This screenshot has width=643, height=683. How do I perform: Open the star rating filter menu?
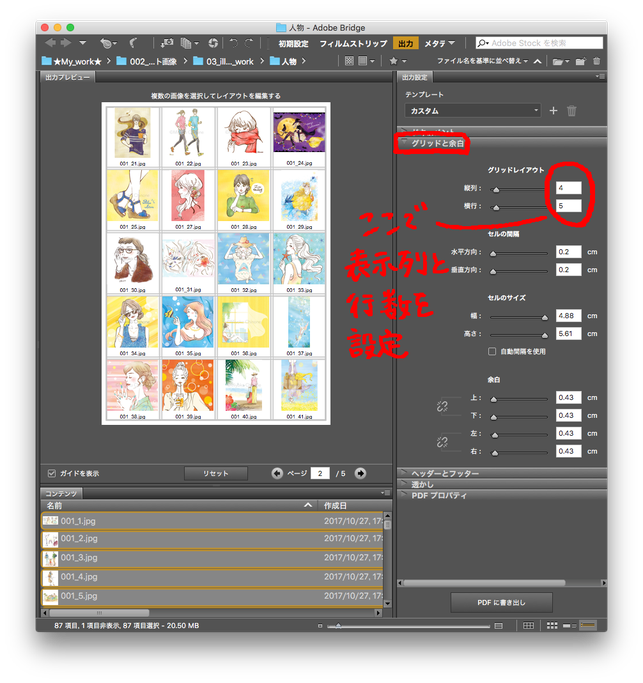coord(397,61)
